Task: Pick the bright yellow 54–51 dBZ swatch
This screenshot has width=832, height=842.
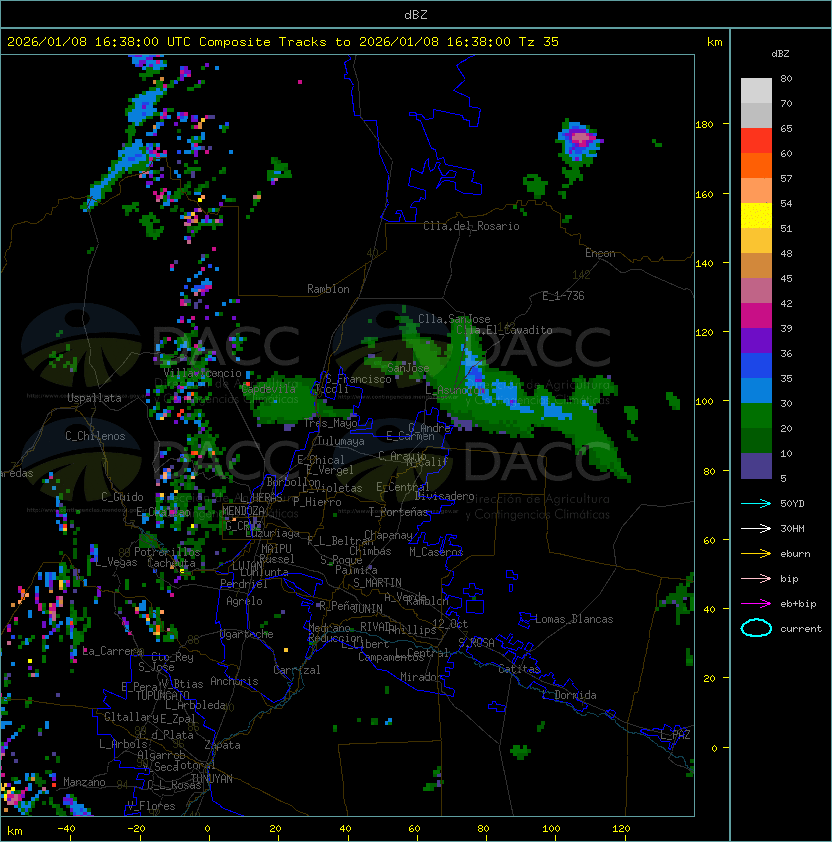Action: [x=756, y=216]
